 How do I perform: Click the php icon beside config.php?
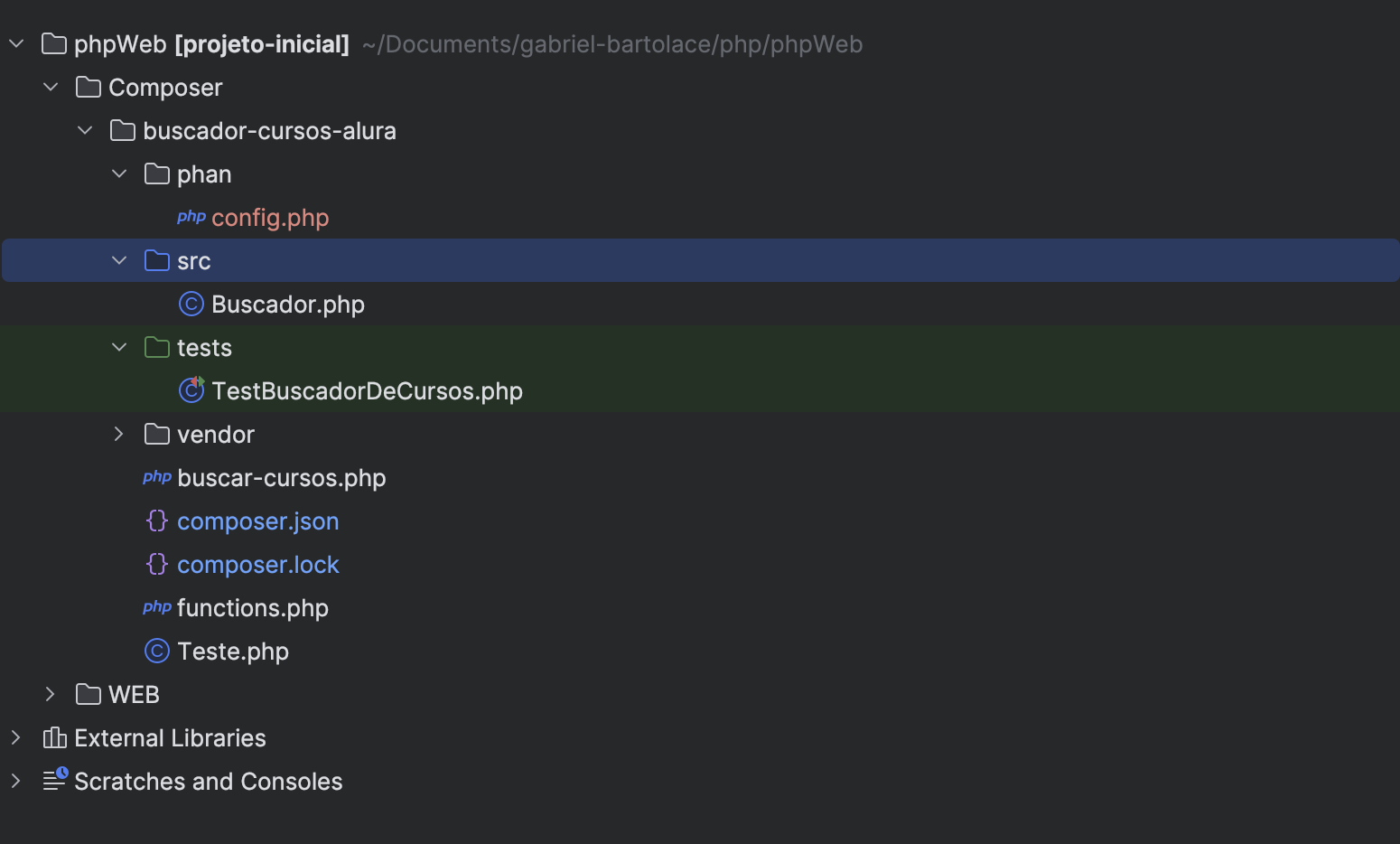pyautogui.click(x=191, y=217)
